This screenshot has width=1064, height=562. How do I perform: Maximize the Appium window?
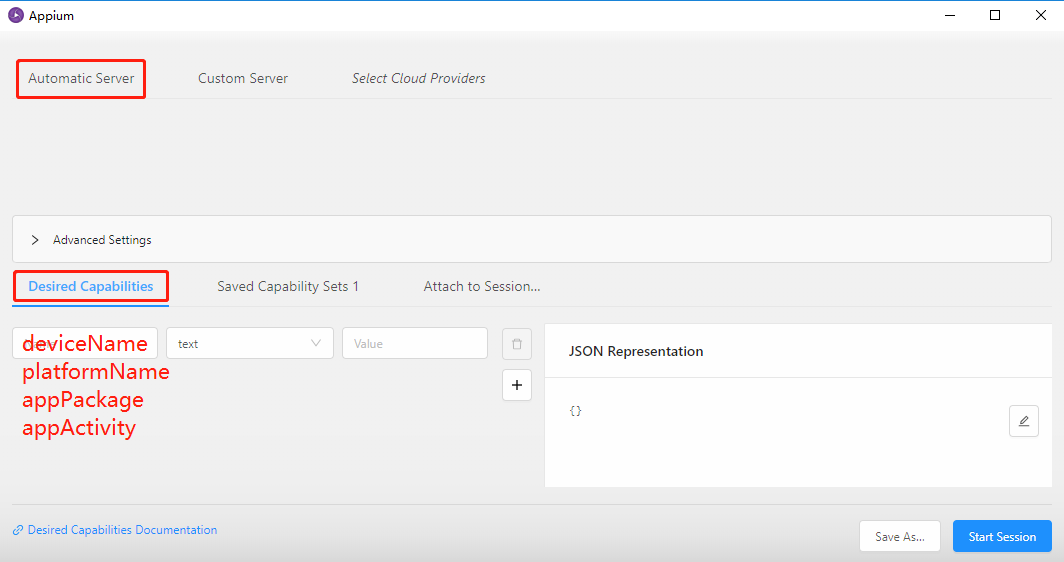(x=995, y=15)
